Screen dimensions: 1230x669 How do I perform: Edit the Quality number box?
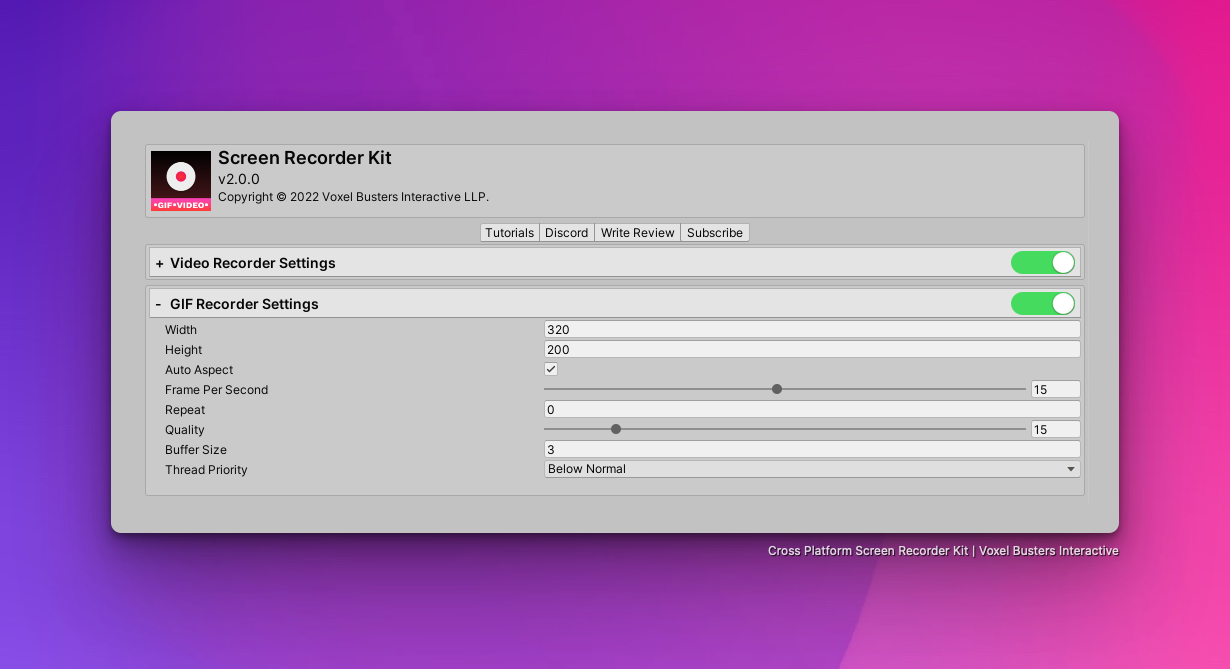point(1055,429)
